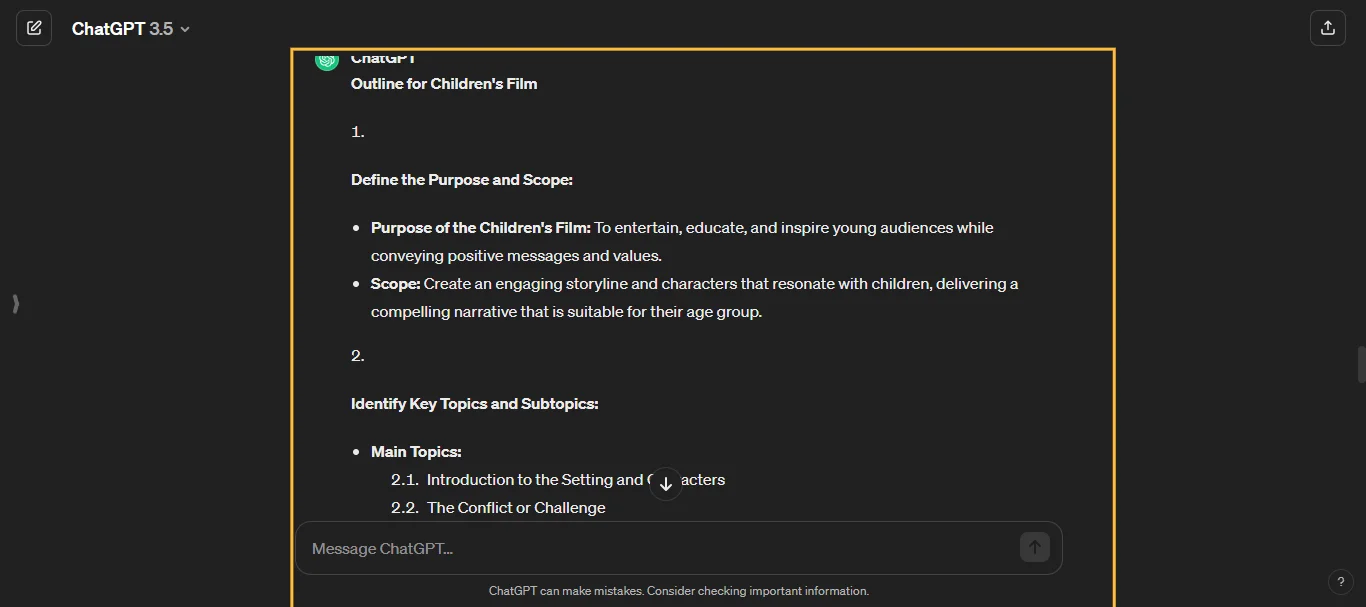Open the help question mark icon
Screen dimensions: 1366x607
pyautogui.click(x=1341, y=581)
